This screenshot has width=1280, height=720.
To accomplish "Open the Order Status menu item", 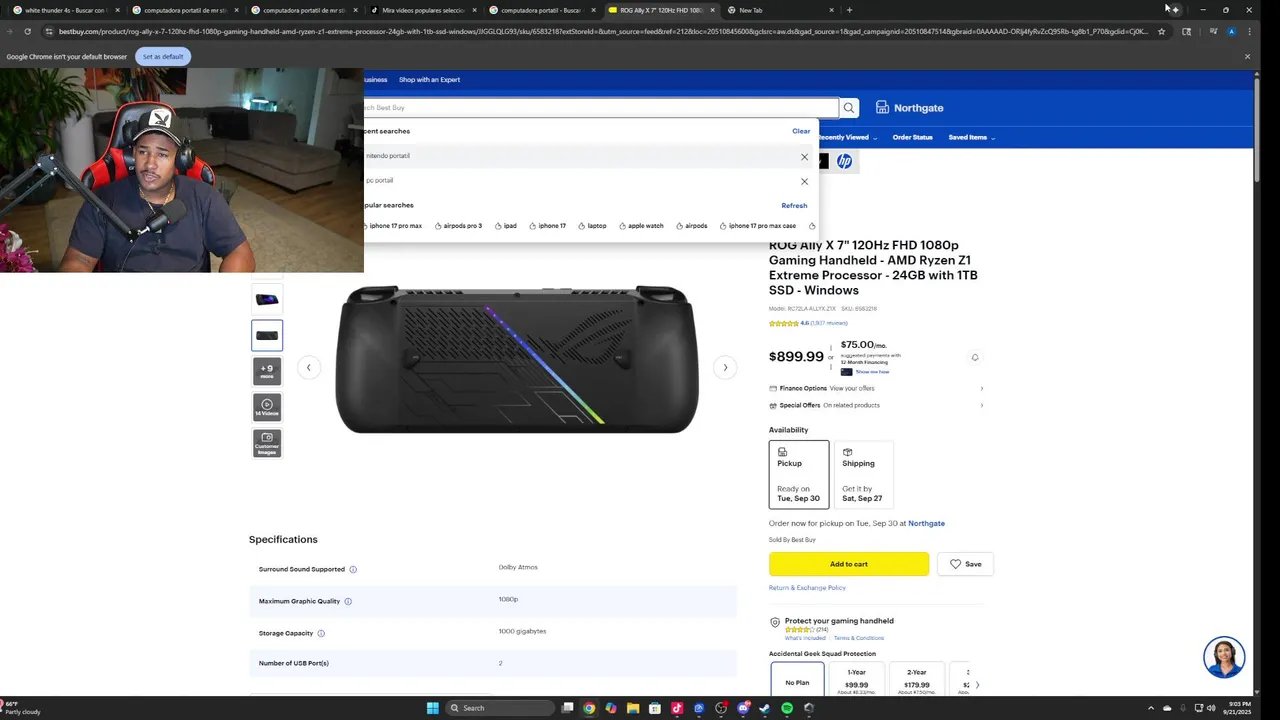I will click(912, 137).
